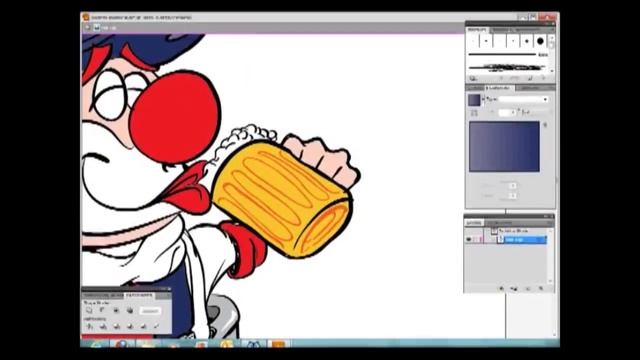The height and width of the screenshot is (360, 640).
Task: Click Create New Layer icon in Layers panel
Action: tap(528, 289)
